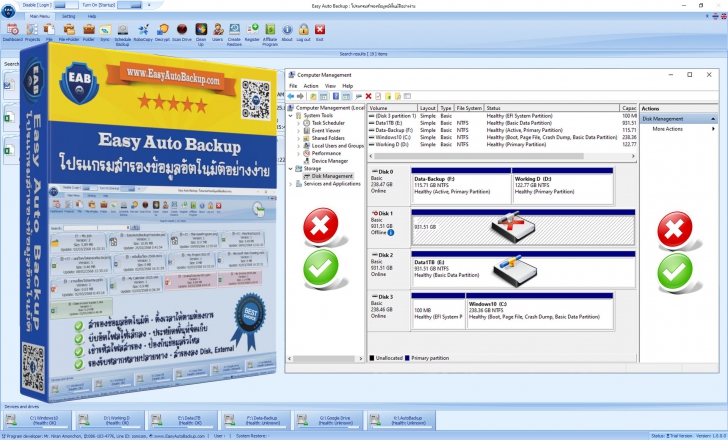Select Disk Management in the tree
This screenshot has width=728, height=440.
pos(332,176)
